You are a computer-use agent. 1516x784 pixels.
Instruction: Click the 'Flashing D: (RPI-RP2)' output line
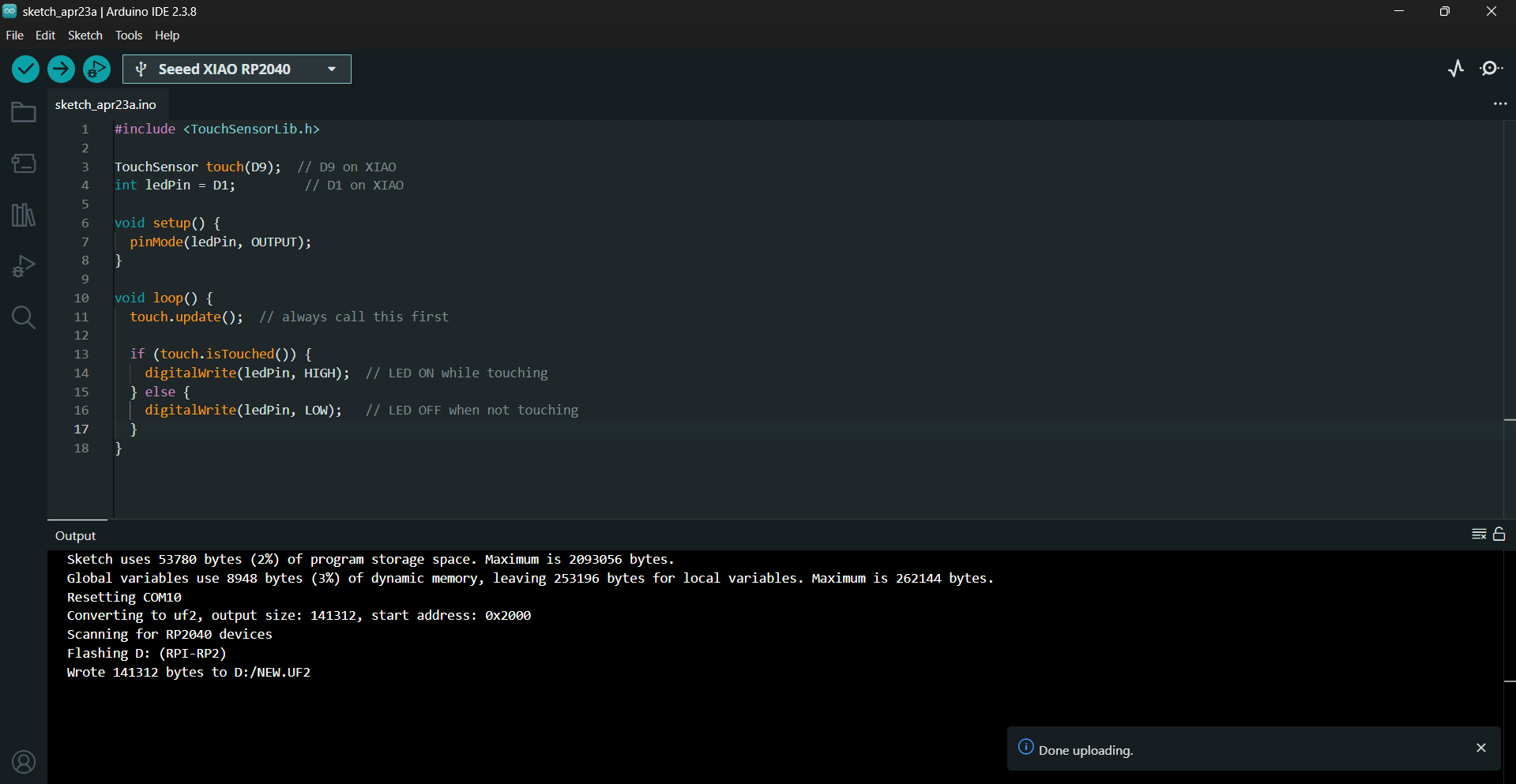(x=146, y=654)
